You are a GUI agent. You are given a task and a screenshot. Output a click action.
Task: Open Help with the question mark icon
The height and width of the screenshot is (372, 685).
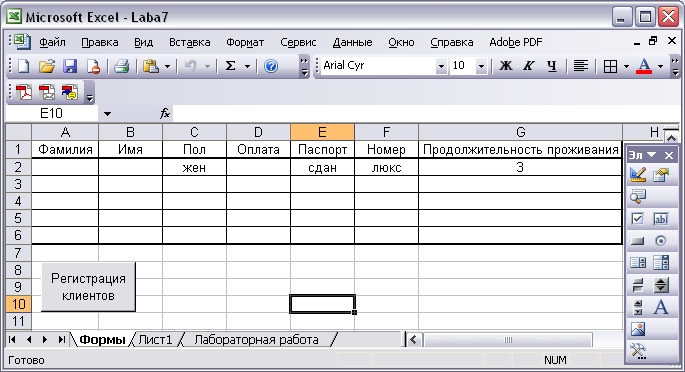pos(271,66)
